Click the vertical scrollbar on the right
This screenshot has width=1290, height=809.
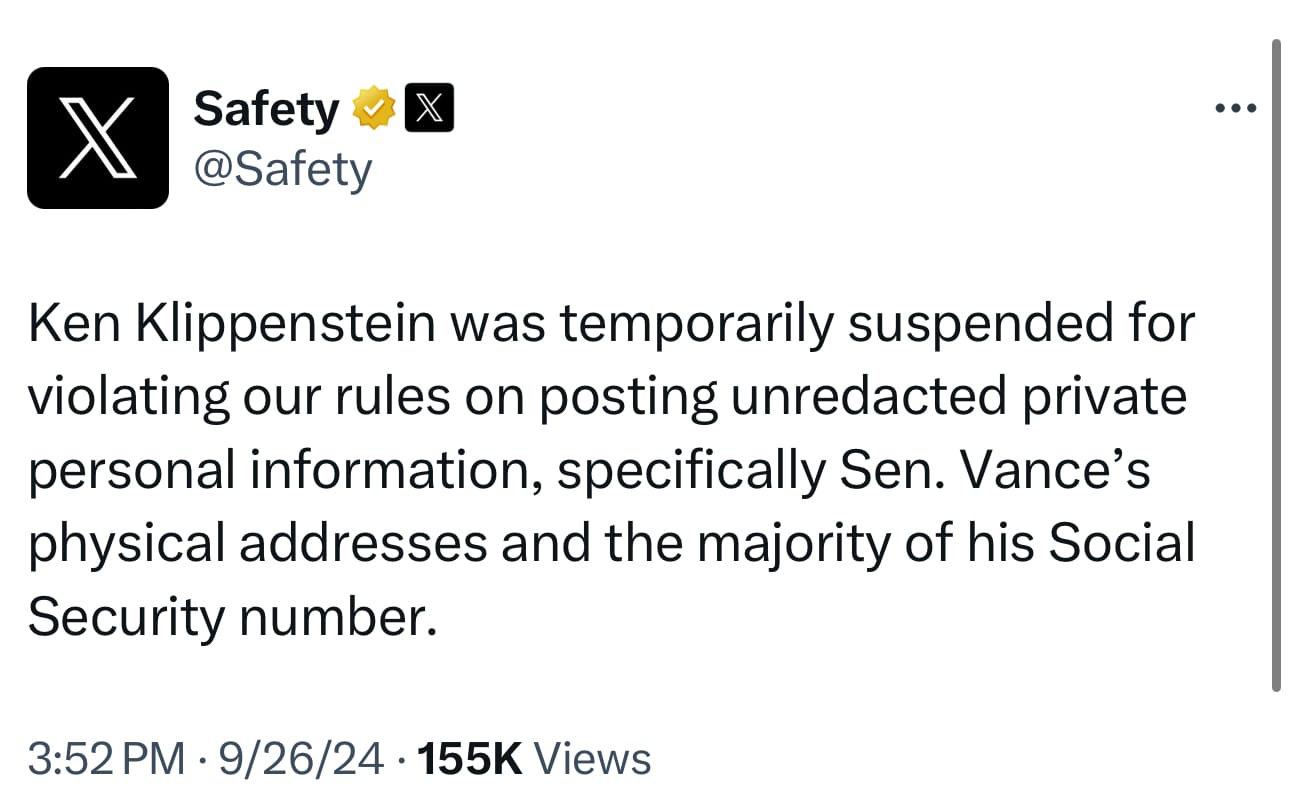click(x=1275, y=365)
